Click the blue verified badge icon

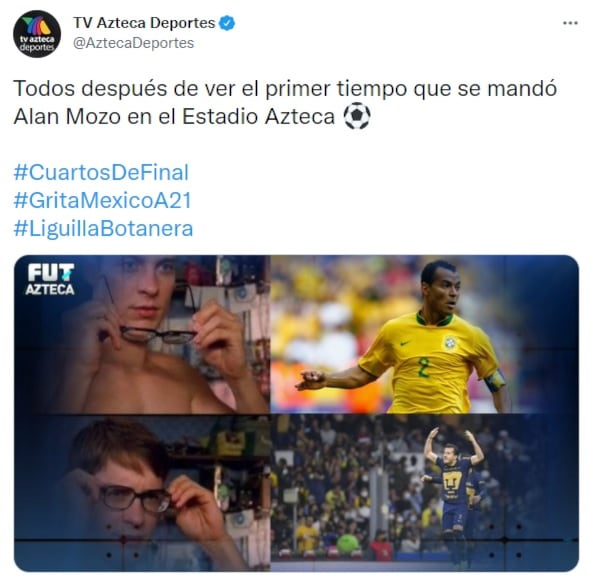tap(227, 23)
